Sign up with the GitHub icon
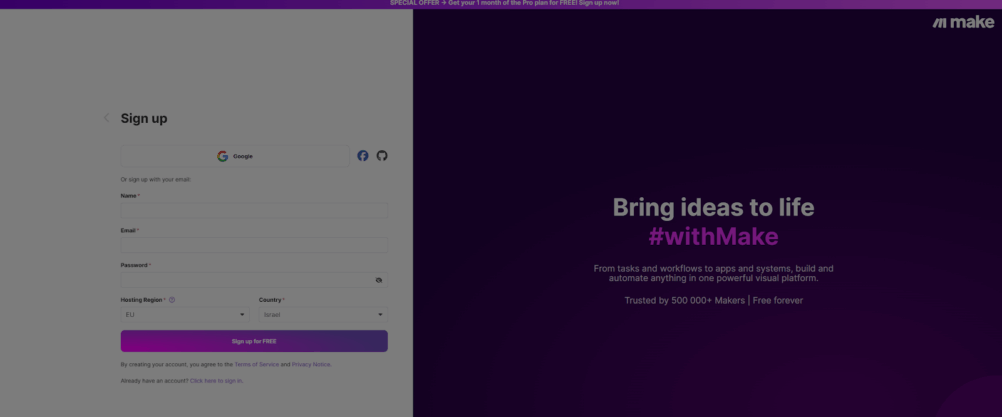Viewport: 1002px width, 417px height. (x=382, y=156)
